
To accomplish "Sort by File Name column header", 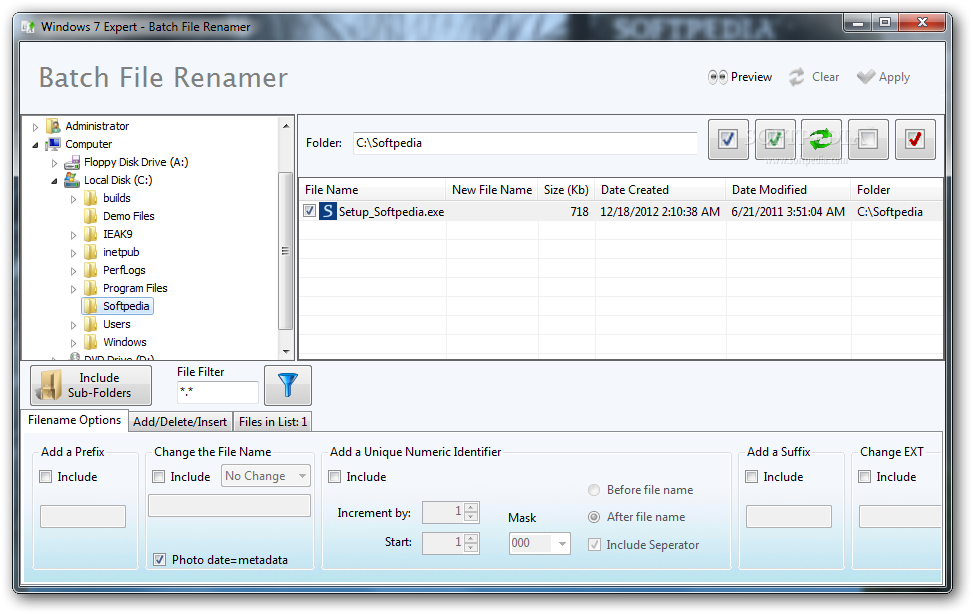I will point(372,189).
